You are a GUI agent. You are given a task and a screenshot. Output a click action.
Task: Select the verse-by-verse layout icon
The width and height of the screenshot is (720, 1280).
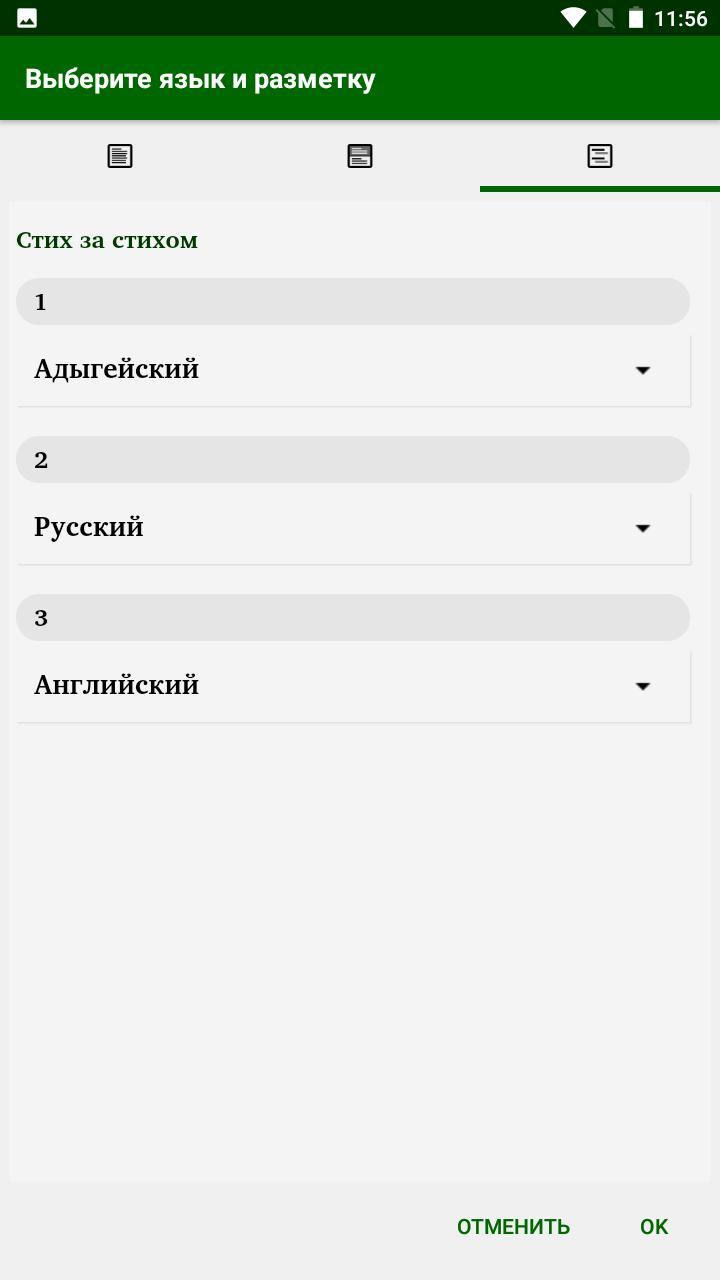(600, 156)
